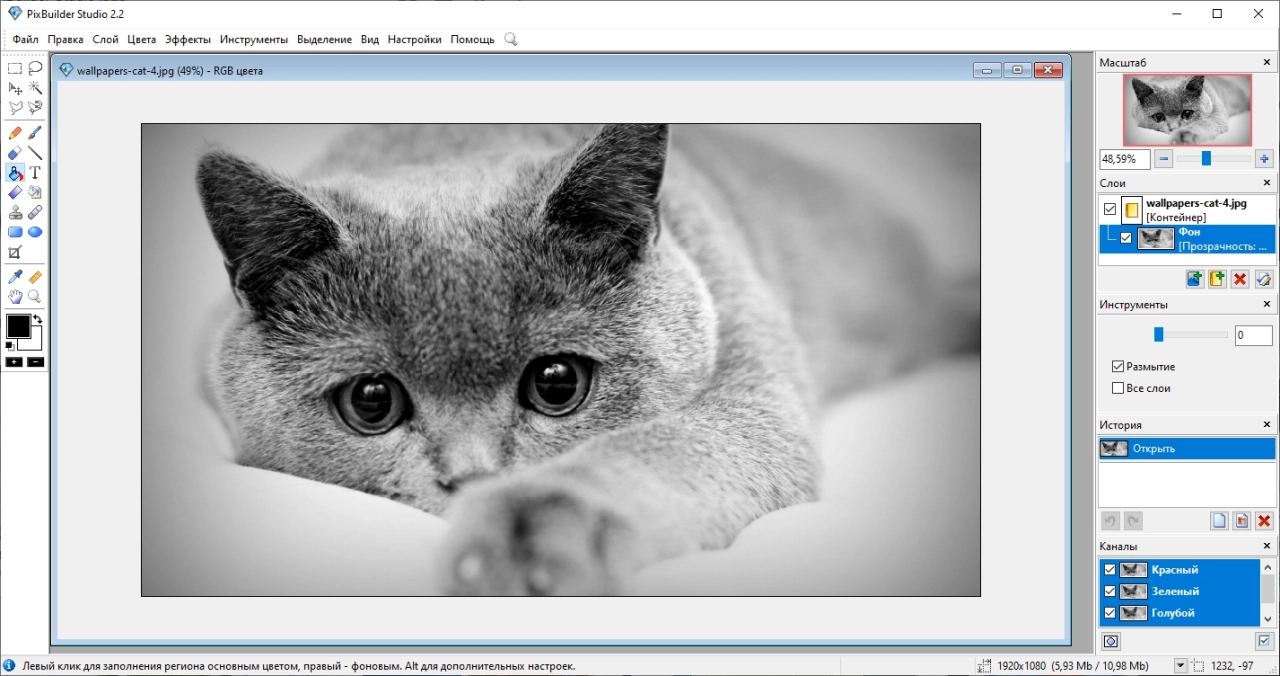Click the search magnifier in menu bar
This screenshot has height=676, width=1280.
pos(511,39)
